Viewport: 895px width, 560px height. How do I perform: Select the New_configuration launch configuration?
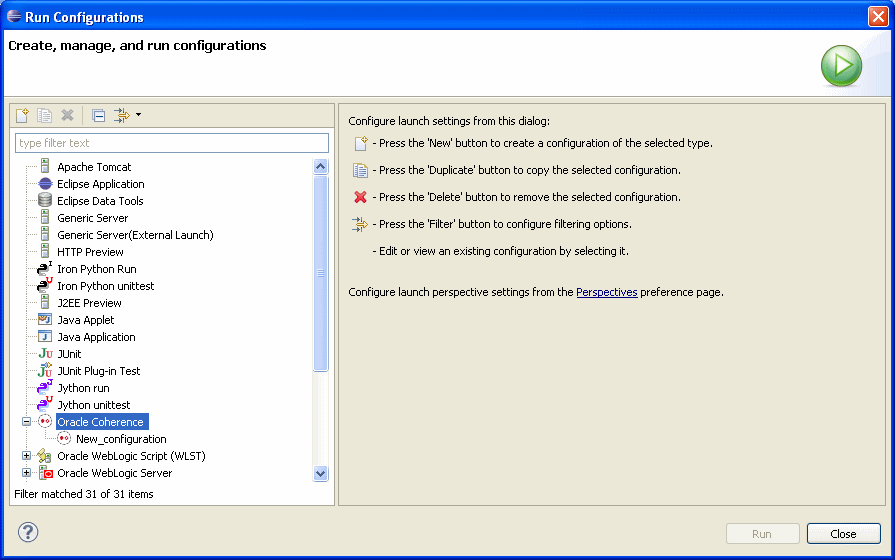121,439
